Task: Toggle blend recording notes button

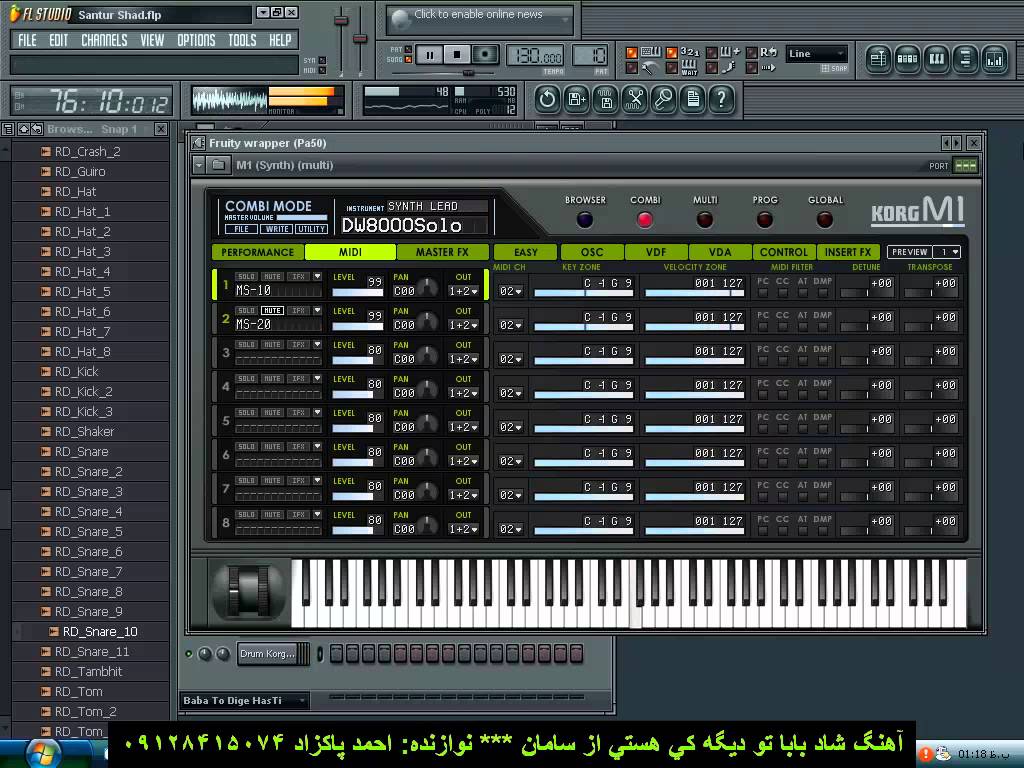Action: coord(724,52)
